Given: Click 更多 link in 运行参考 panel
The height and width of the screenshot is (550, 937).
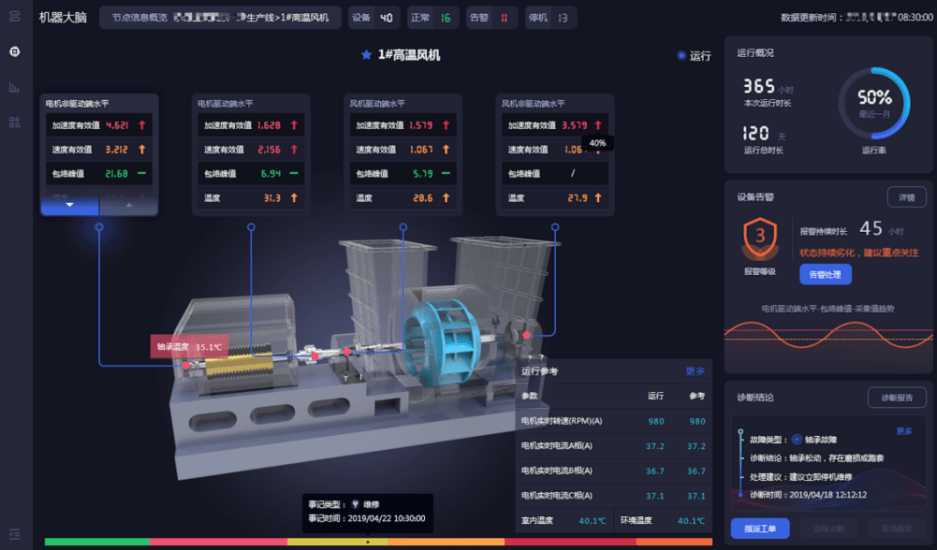Looking at the screenshot, I should coord(695,371).
